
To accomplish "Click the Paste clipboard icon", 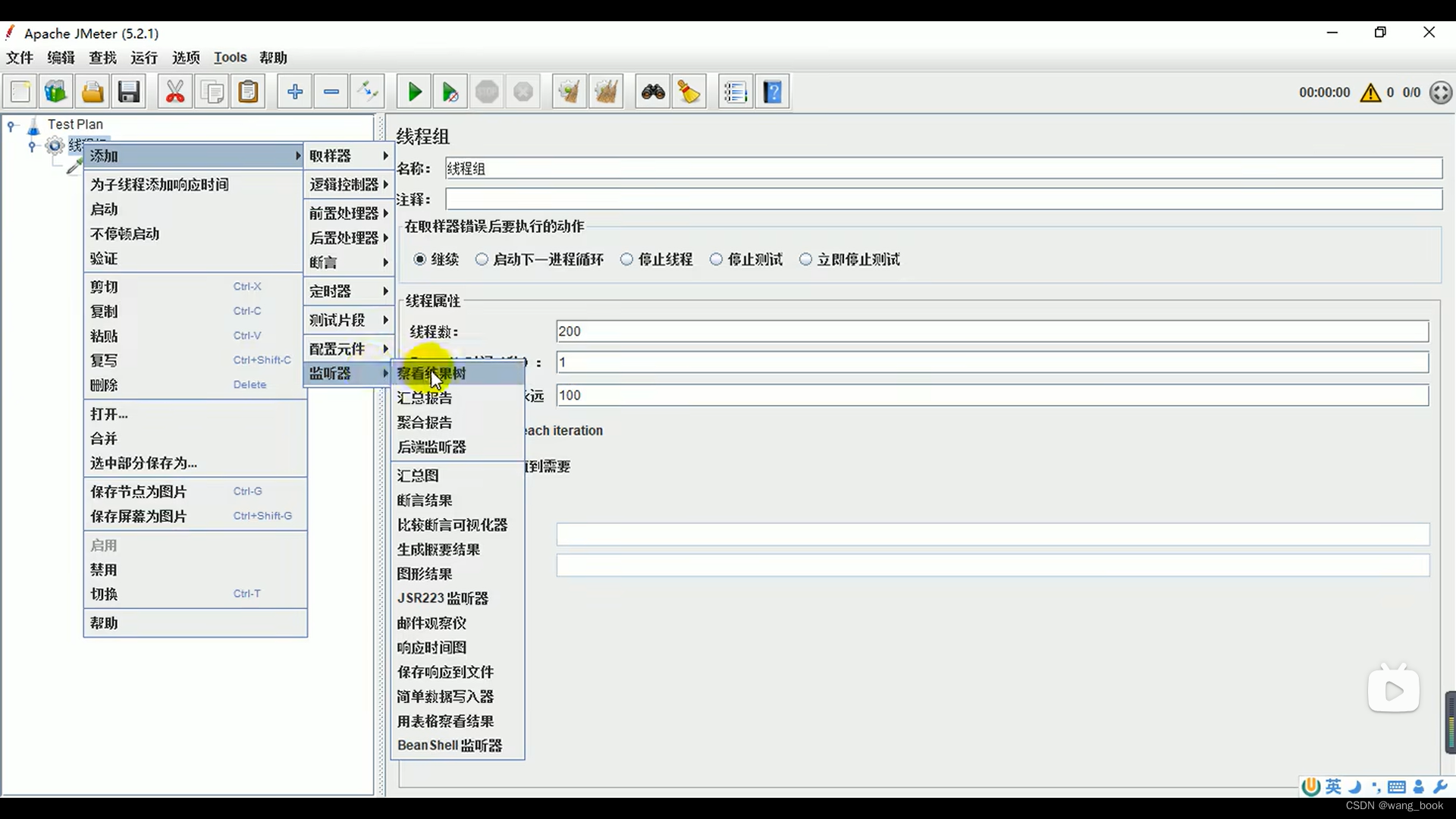I will tap(249, 92).
